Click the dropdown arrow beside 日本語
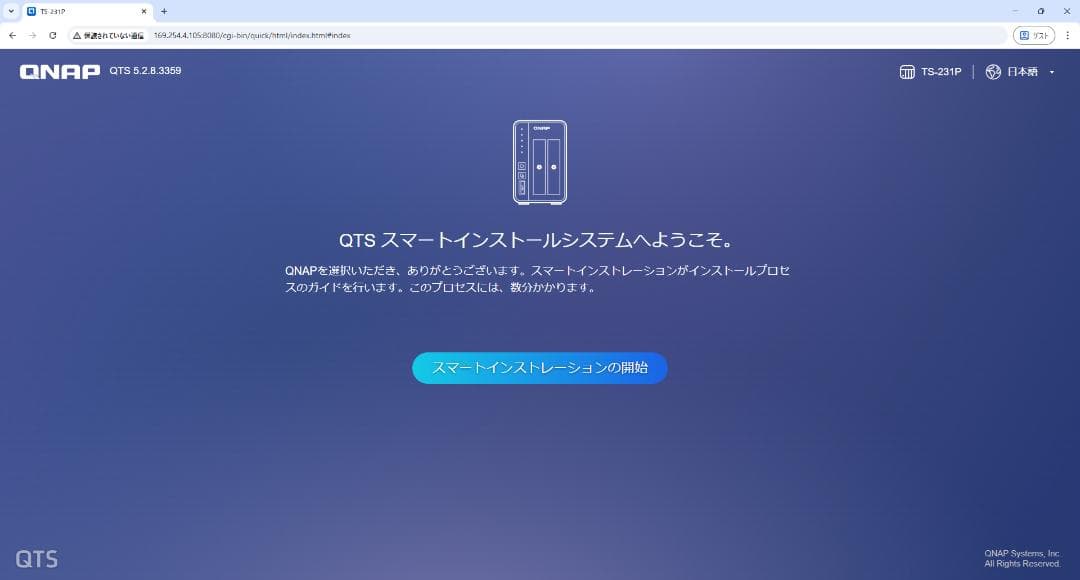Image resolution: width=1080 pixels, height=580 pixels. pyautogui.click(x=1052, y=72)
